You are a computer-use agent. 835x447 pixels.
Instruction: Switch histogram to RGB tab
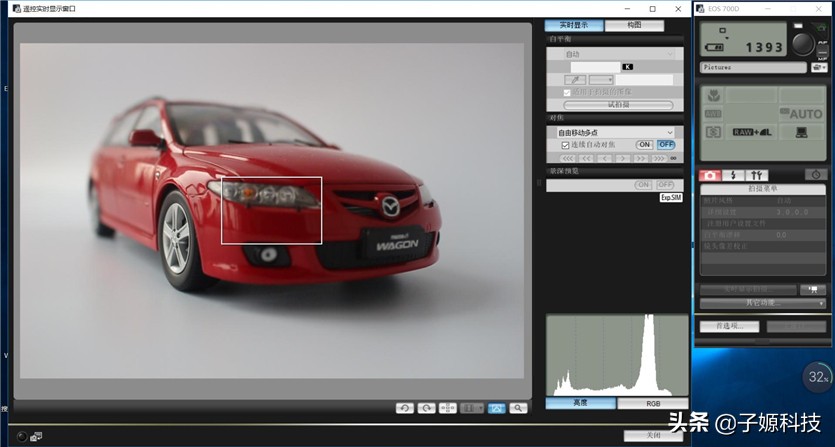pos(653,404)
